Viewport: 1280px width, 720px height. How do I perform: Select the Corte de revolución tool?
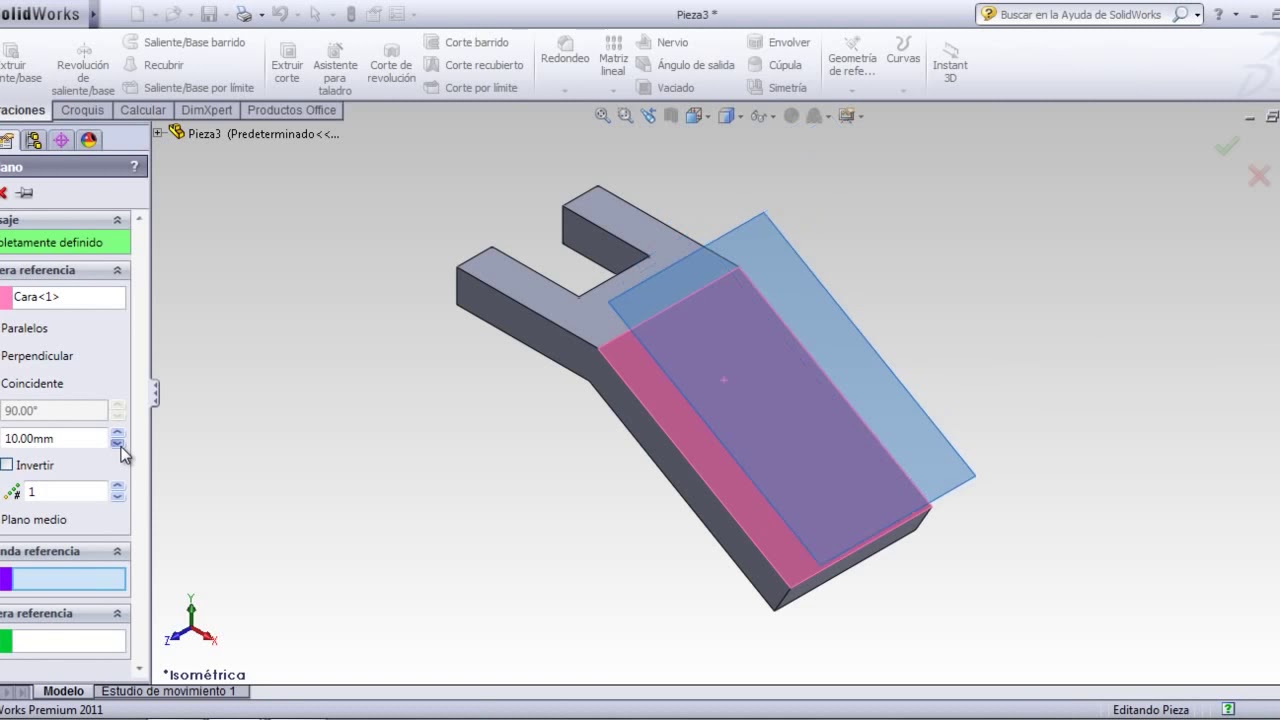tap(391, 63)
